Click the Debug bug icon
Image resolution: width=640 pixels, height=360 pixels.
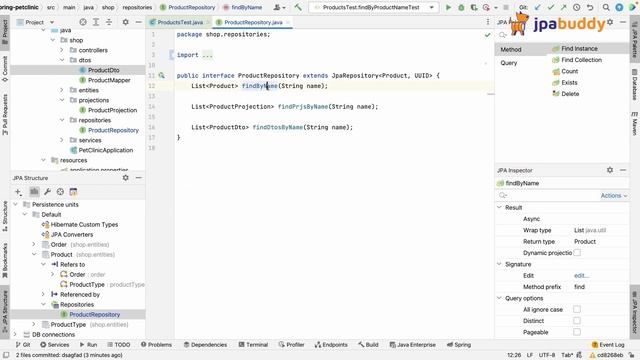461,7
